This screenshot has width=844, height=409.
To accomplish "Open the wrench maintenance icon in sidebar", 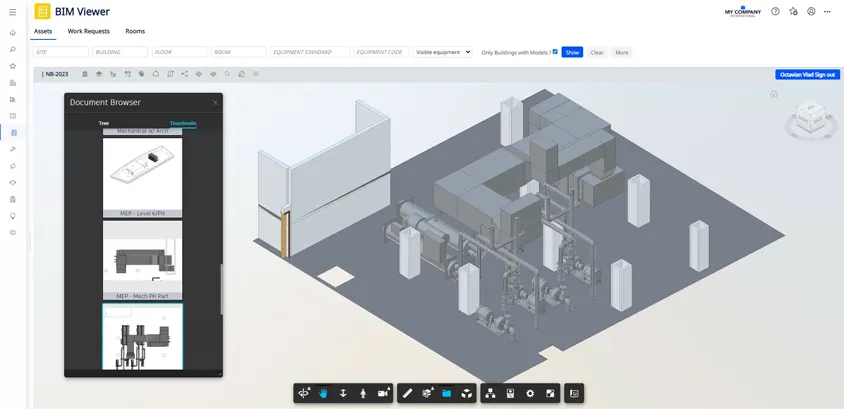I will (x=13, y=149).
